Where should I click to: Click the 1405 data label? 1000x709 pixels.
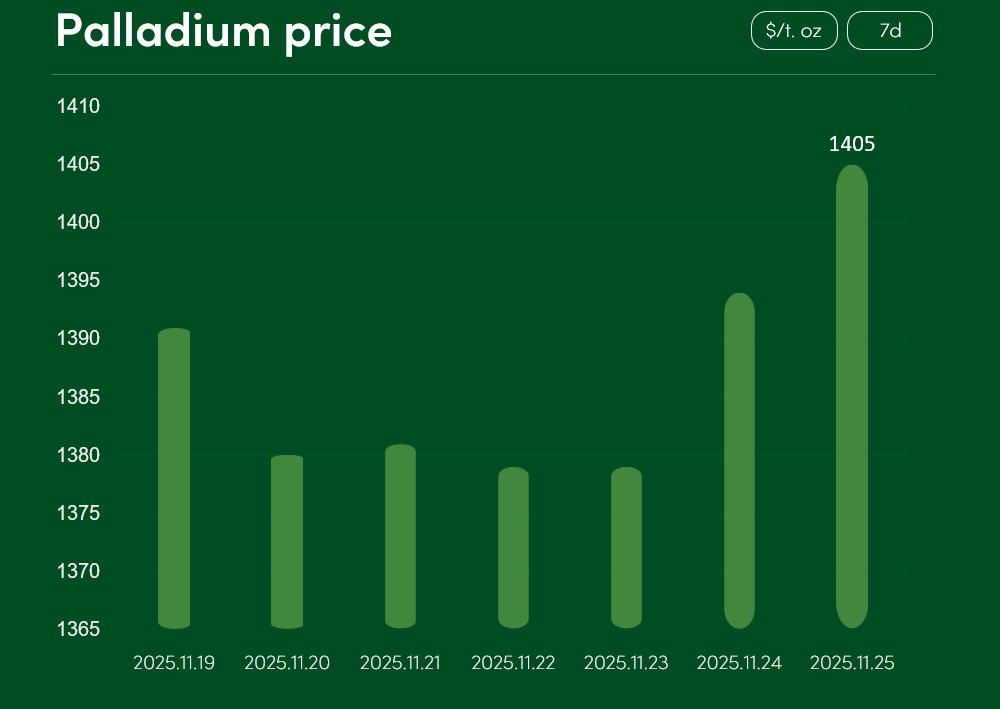click(852, 144)
